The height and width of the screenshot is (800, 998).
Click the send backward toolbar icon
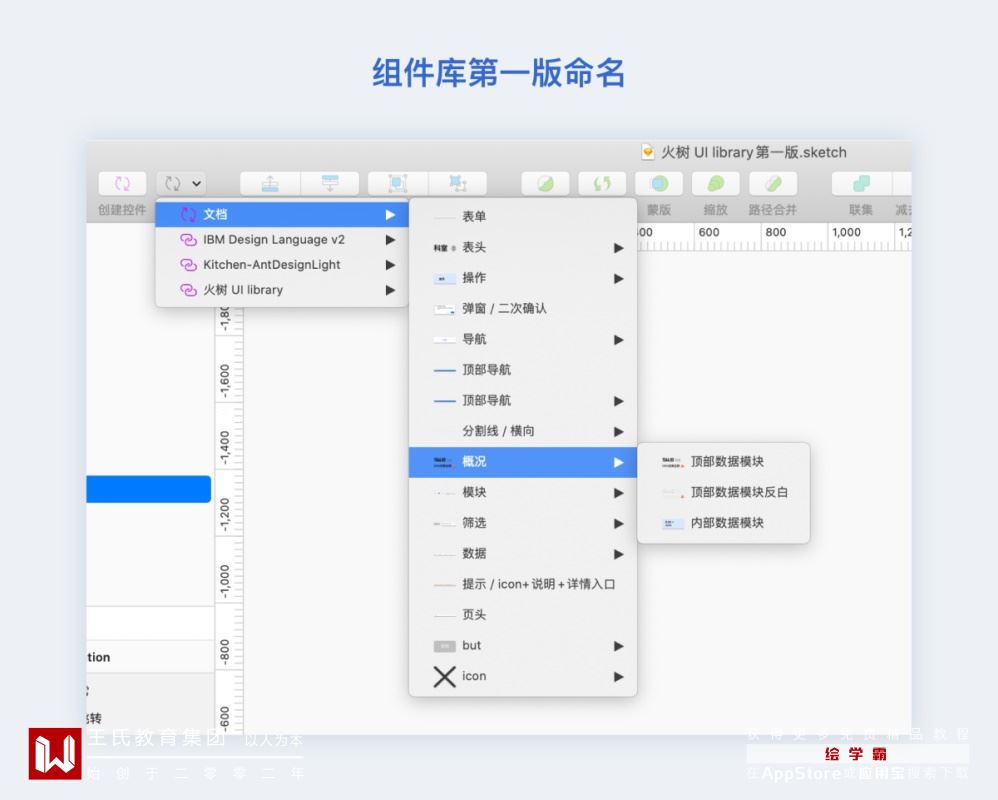330,184
